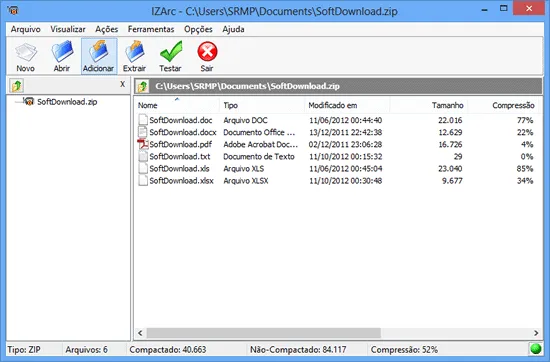550x362 pixels.
Task: Click 'Não-Compactado: 84.117' in the status bar
Action: [298, 350]
